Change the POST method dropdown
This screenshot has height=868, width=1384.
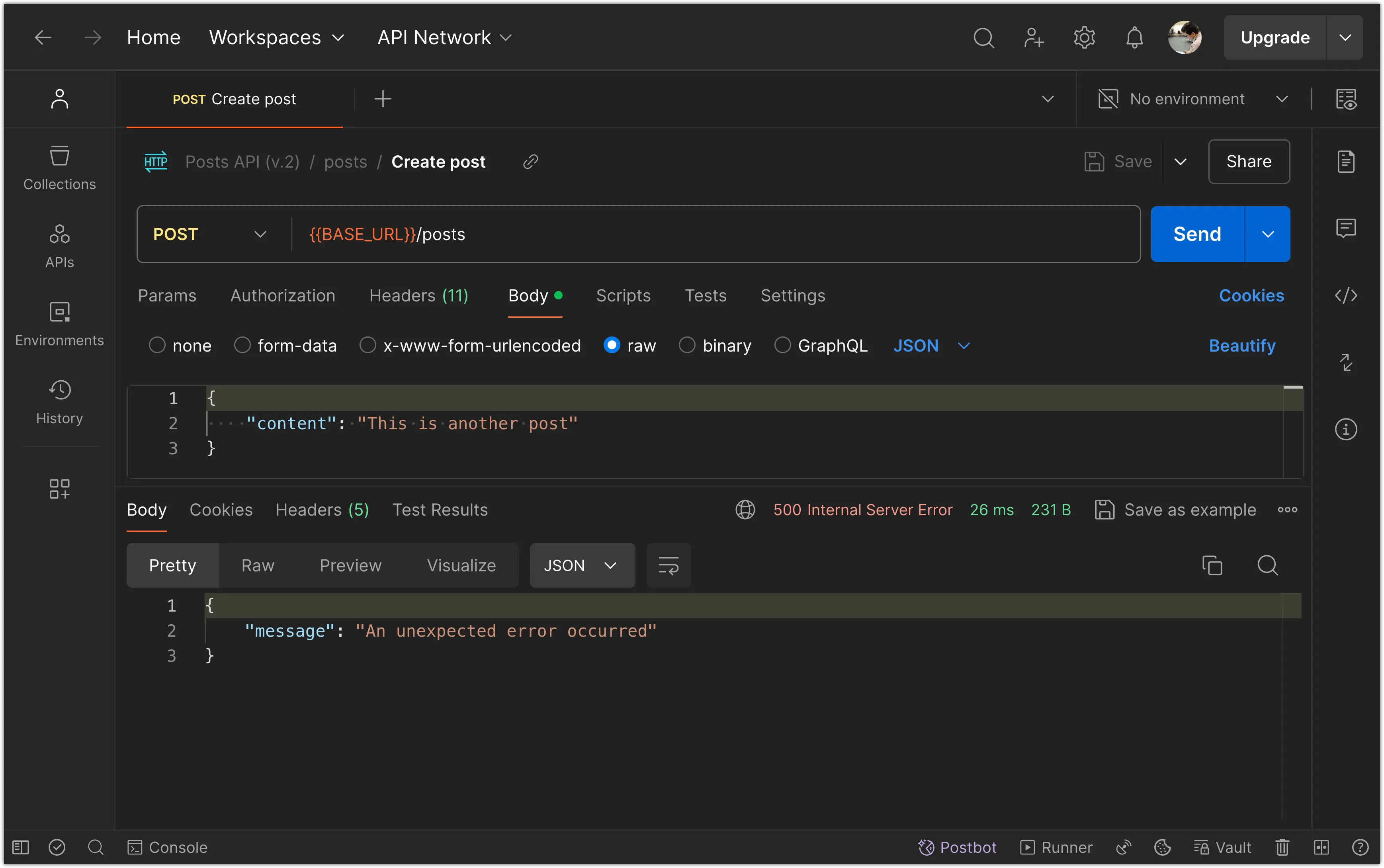(210, 234)
